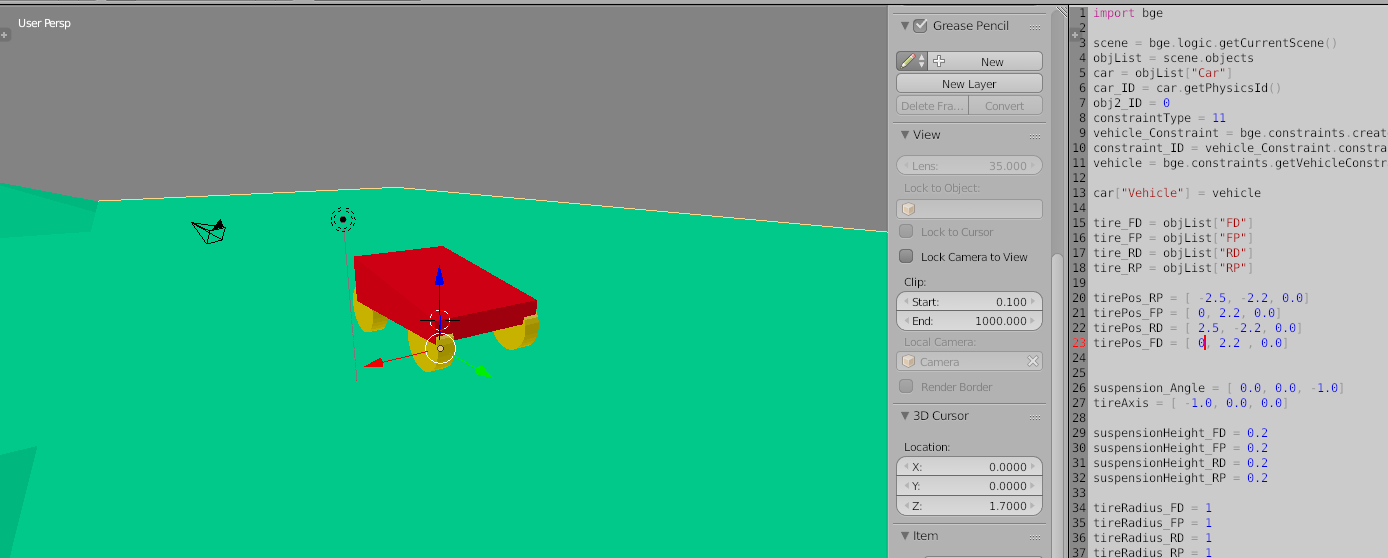This screenshot has width=1388, height=558.
Task: Grab the Item panel drag grip
Action: coord(1034,536)
